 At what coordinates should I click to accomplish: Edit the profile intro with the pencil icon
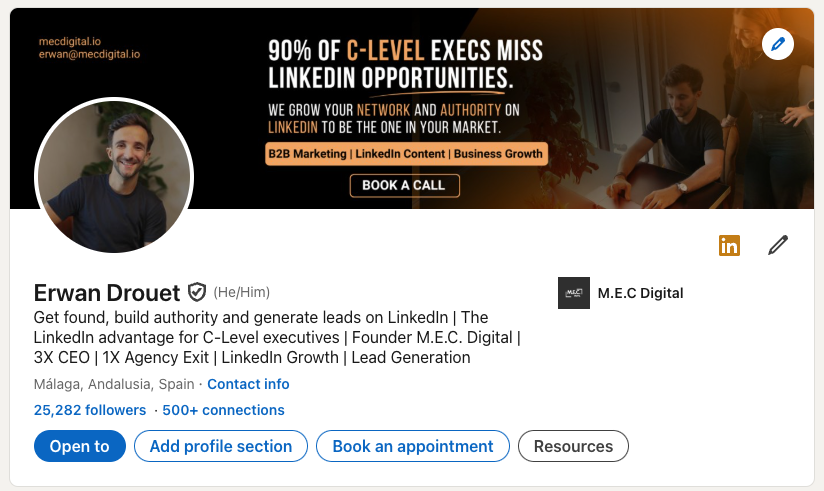tap(778, 245)
